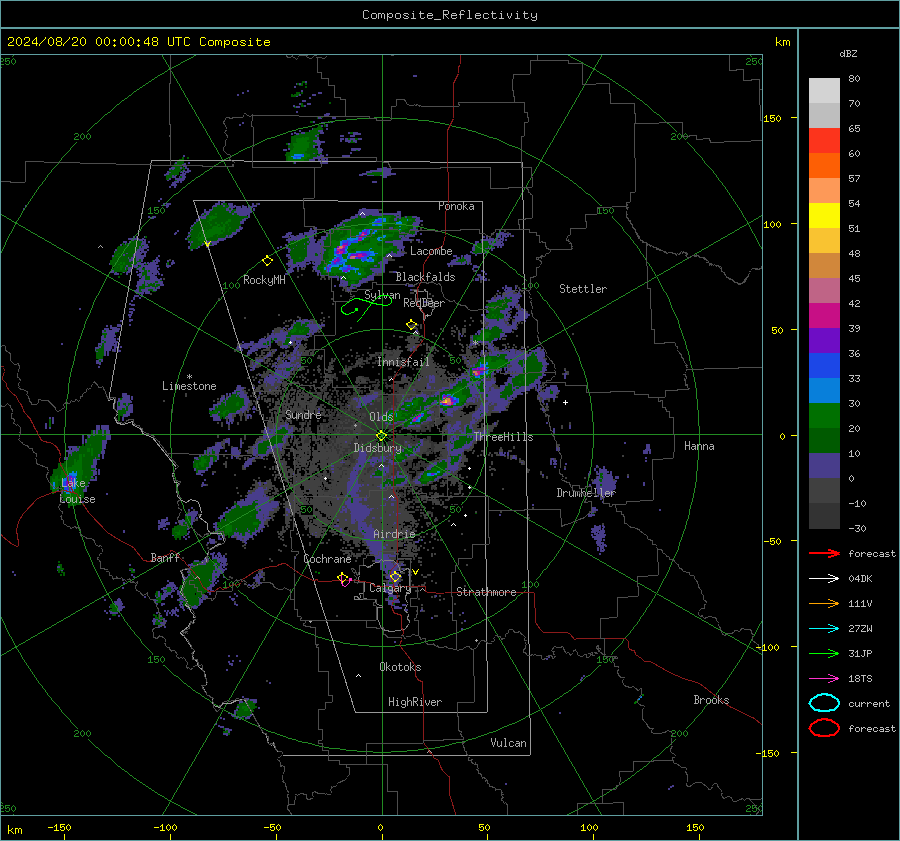The height and width of the screenshot is (841, 900).
Task: Pick the light gray 70-80 dBZ swatch
Action: coord(824,91)
